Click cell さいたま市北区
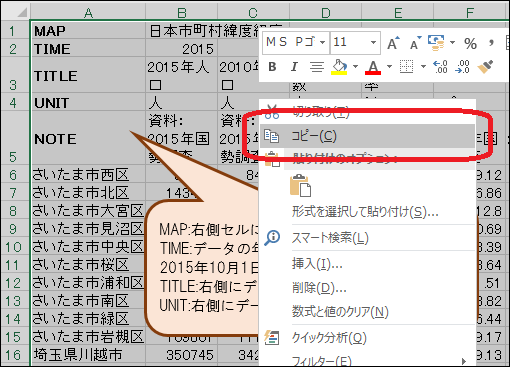 coord(88,193)
